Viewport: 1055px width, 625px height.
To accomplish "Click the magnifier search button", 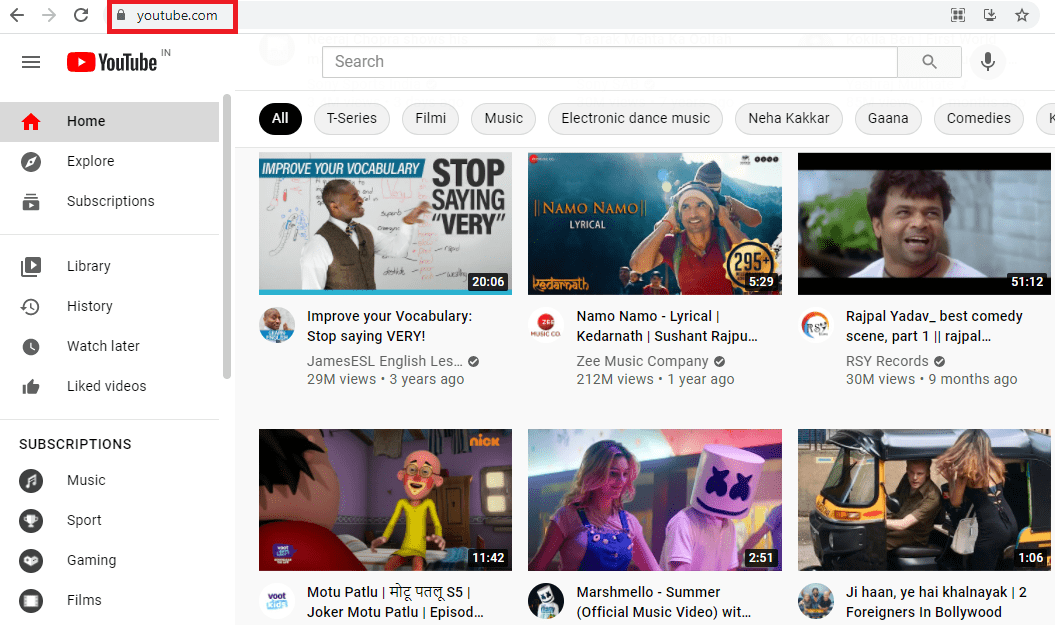I will pos(929,62).
